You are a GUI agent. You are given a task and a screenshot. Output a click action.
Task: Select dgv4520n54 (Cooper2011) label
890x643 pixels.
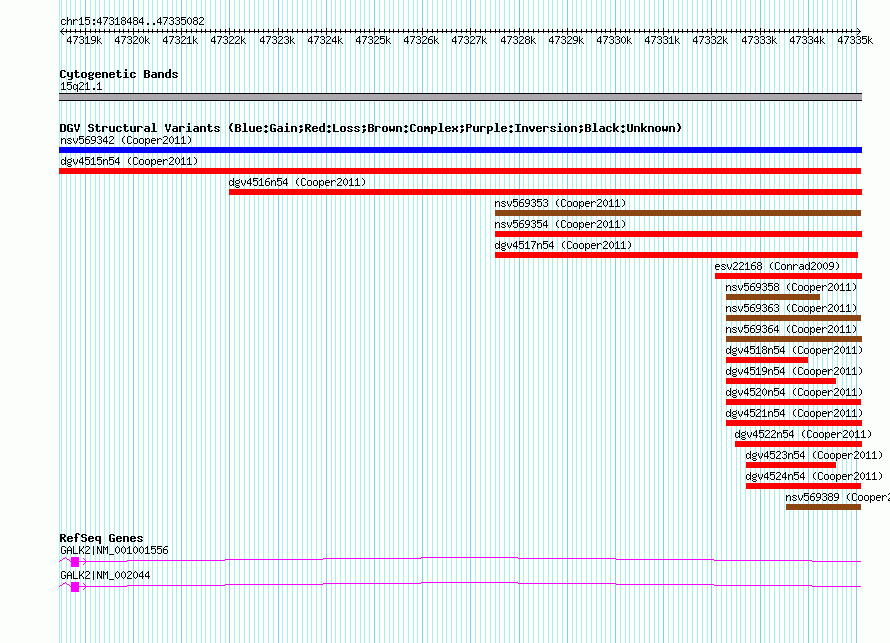(794, 392)
